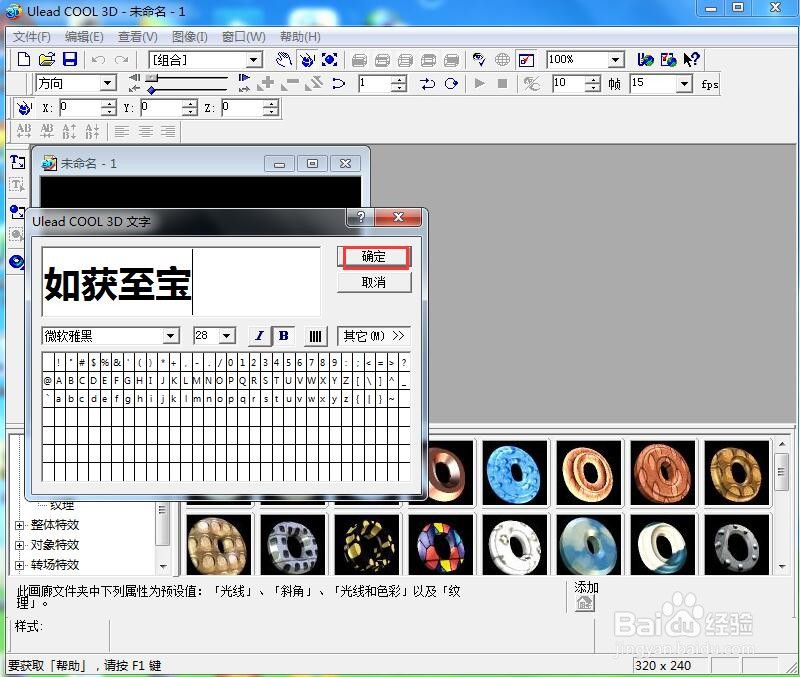Click the timeline frame slider handle

click(152, 78)
